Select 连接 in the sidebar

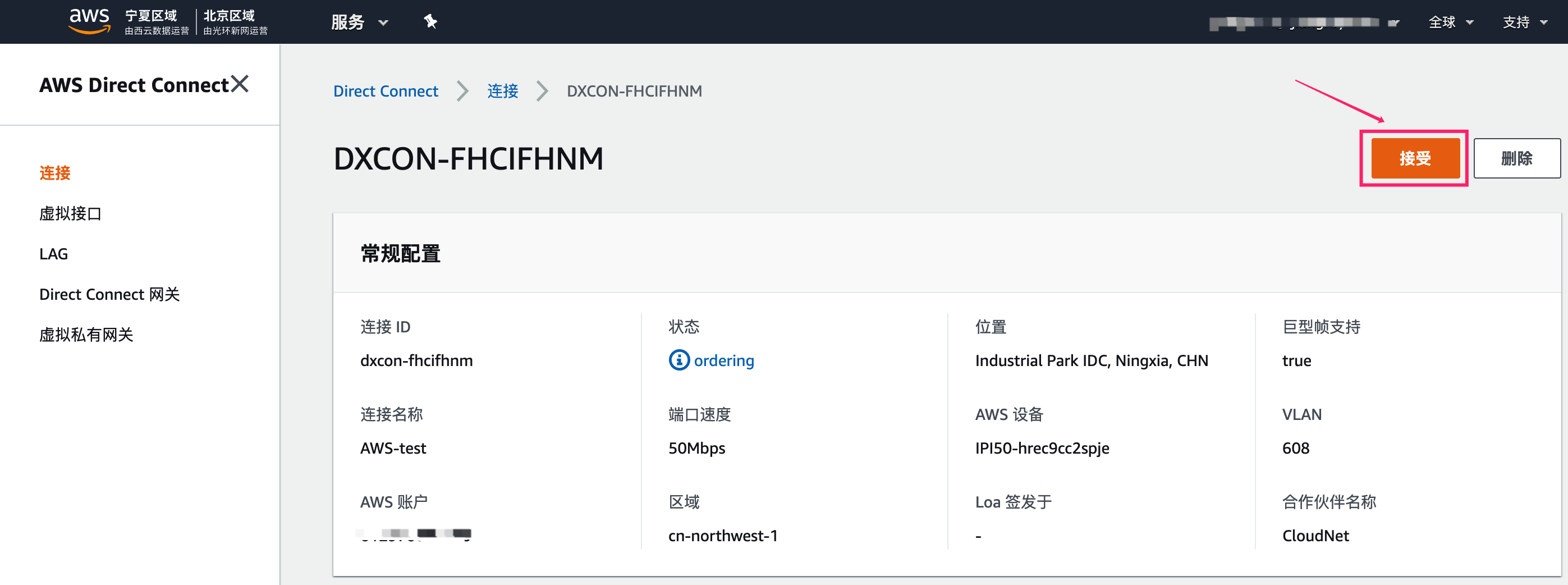click(x=55, y=173)
